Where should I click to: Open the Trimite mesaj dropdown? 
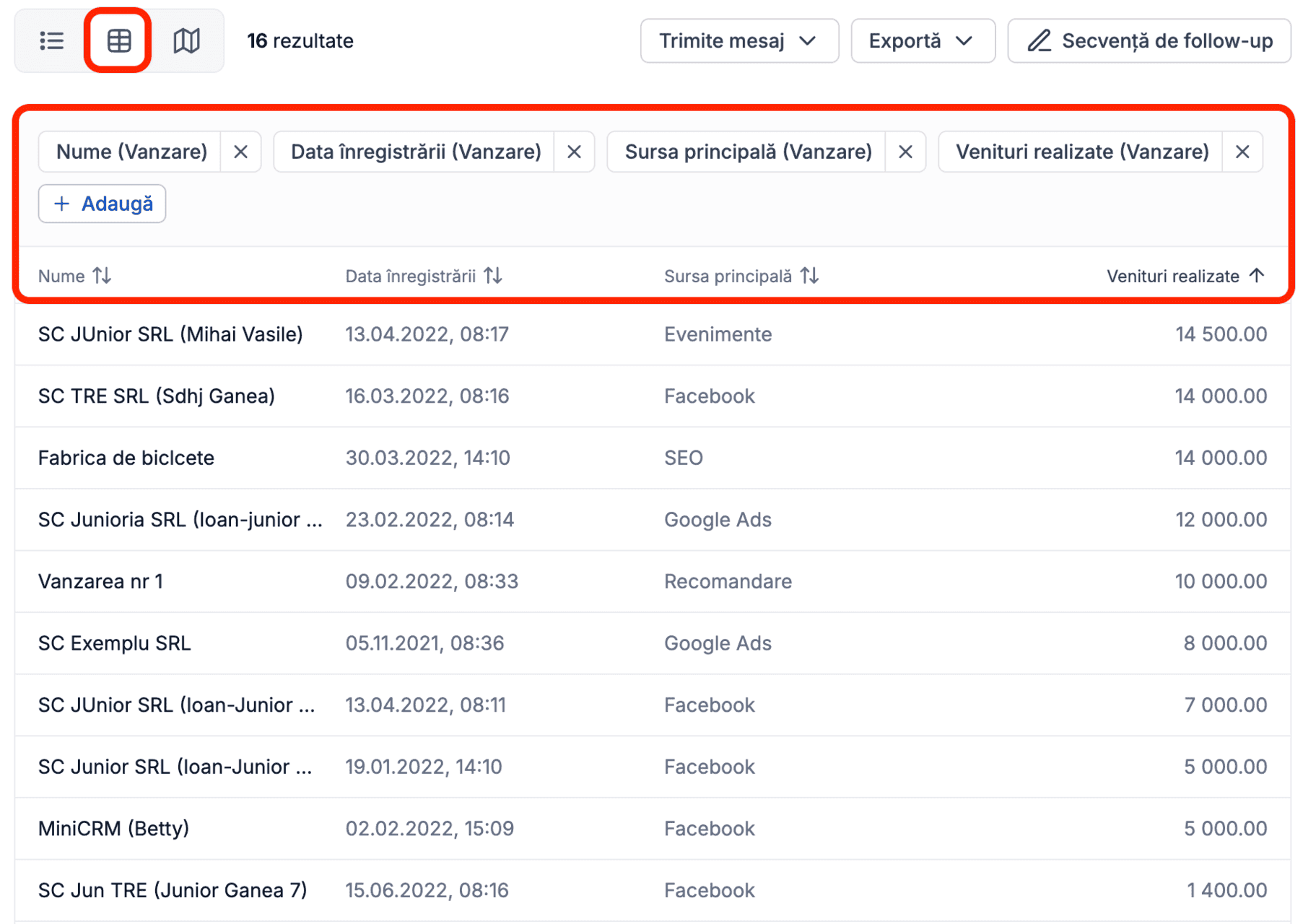pos(739,40)
